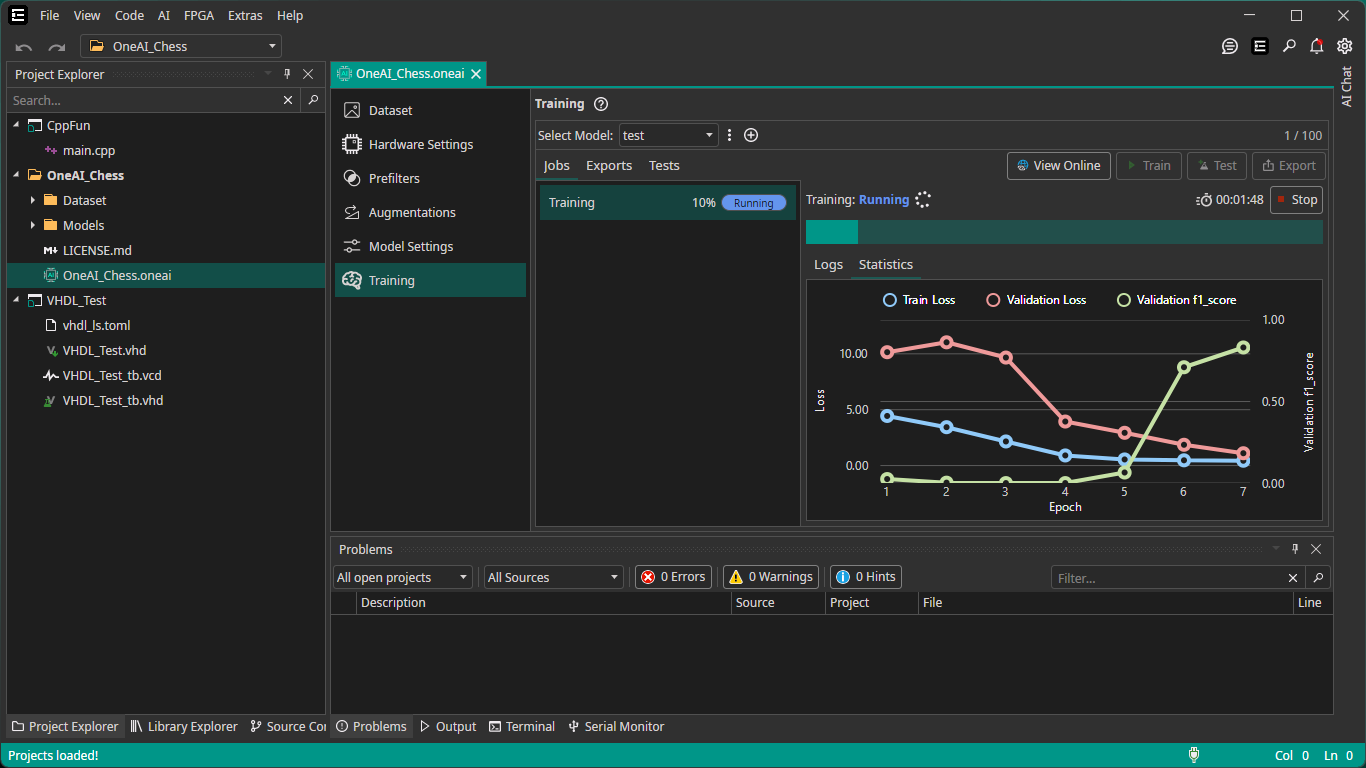Toggle the 0 Errors filter
This screenshot has width=1366, height=768.
tap(674, 577)
